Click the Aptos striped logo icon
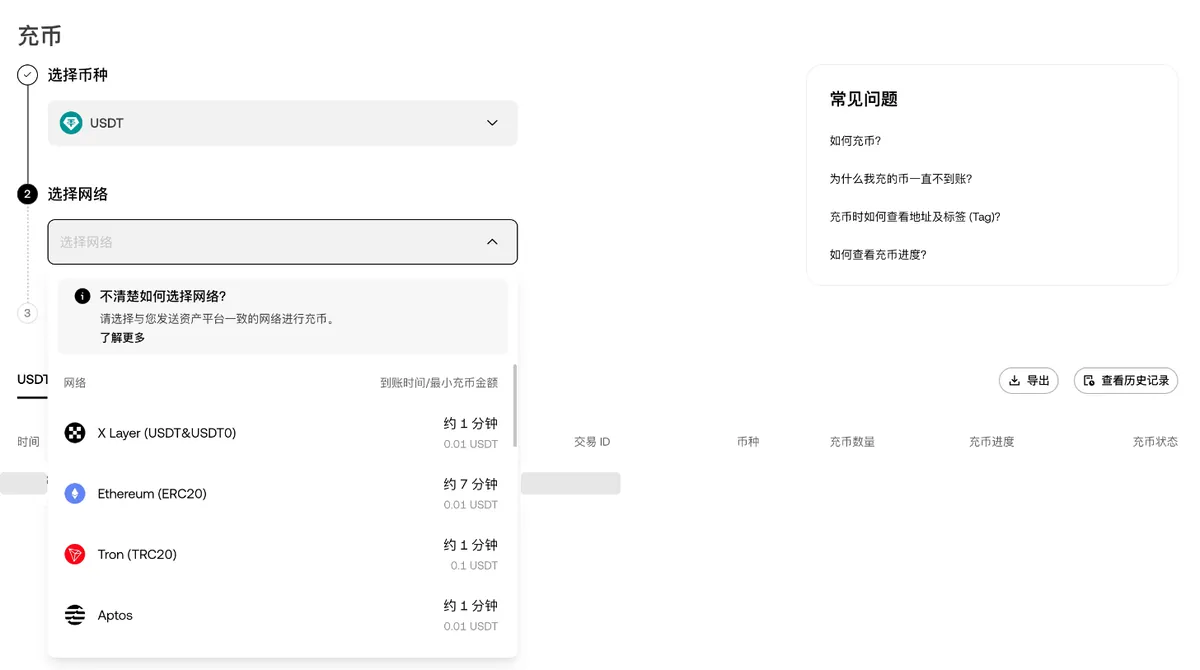The image size is (1200, 670). 75,615
